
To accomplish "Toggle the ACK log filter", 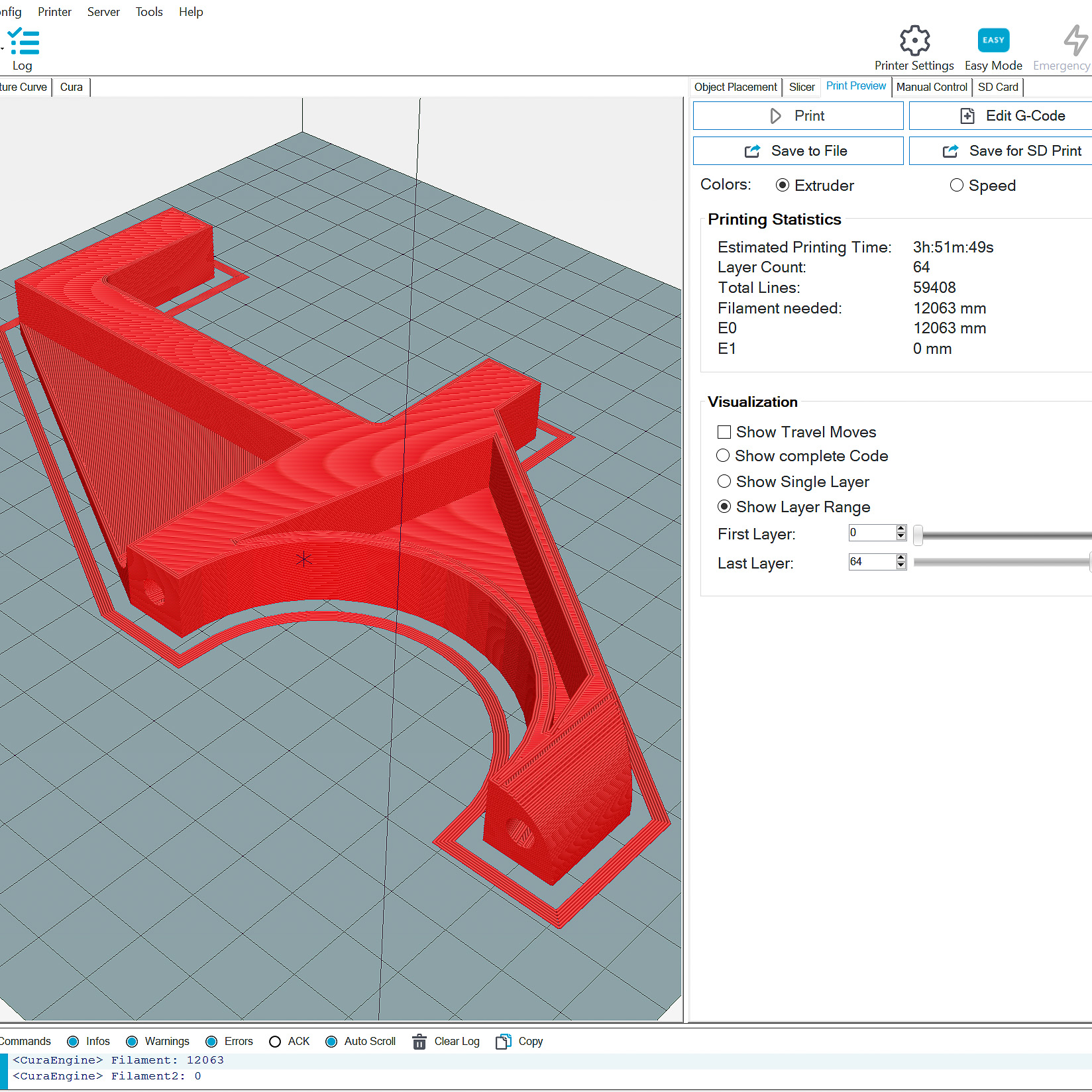I will [x=276, y=1042].
